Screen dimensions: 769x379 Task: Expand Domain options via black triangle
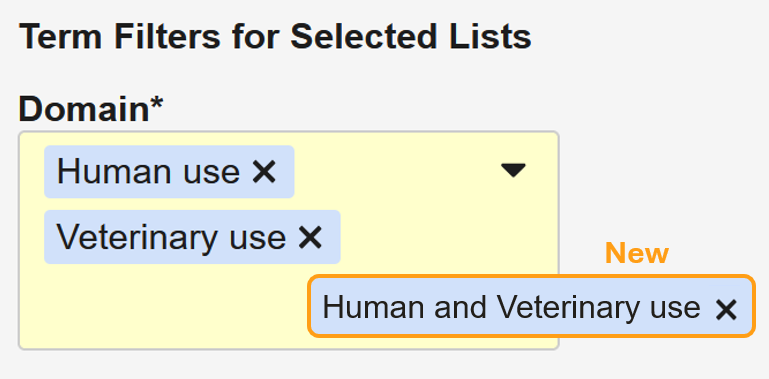pos(513,170)
